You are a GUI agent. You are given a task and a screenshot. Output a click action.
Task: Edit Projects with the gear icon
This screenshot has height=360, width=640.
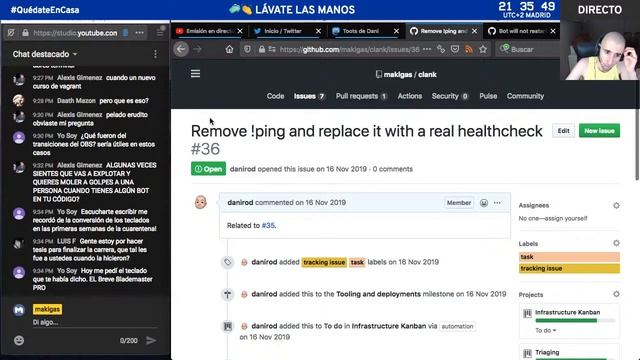tap(616, 294)
